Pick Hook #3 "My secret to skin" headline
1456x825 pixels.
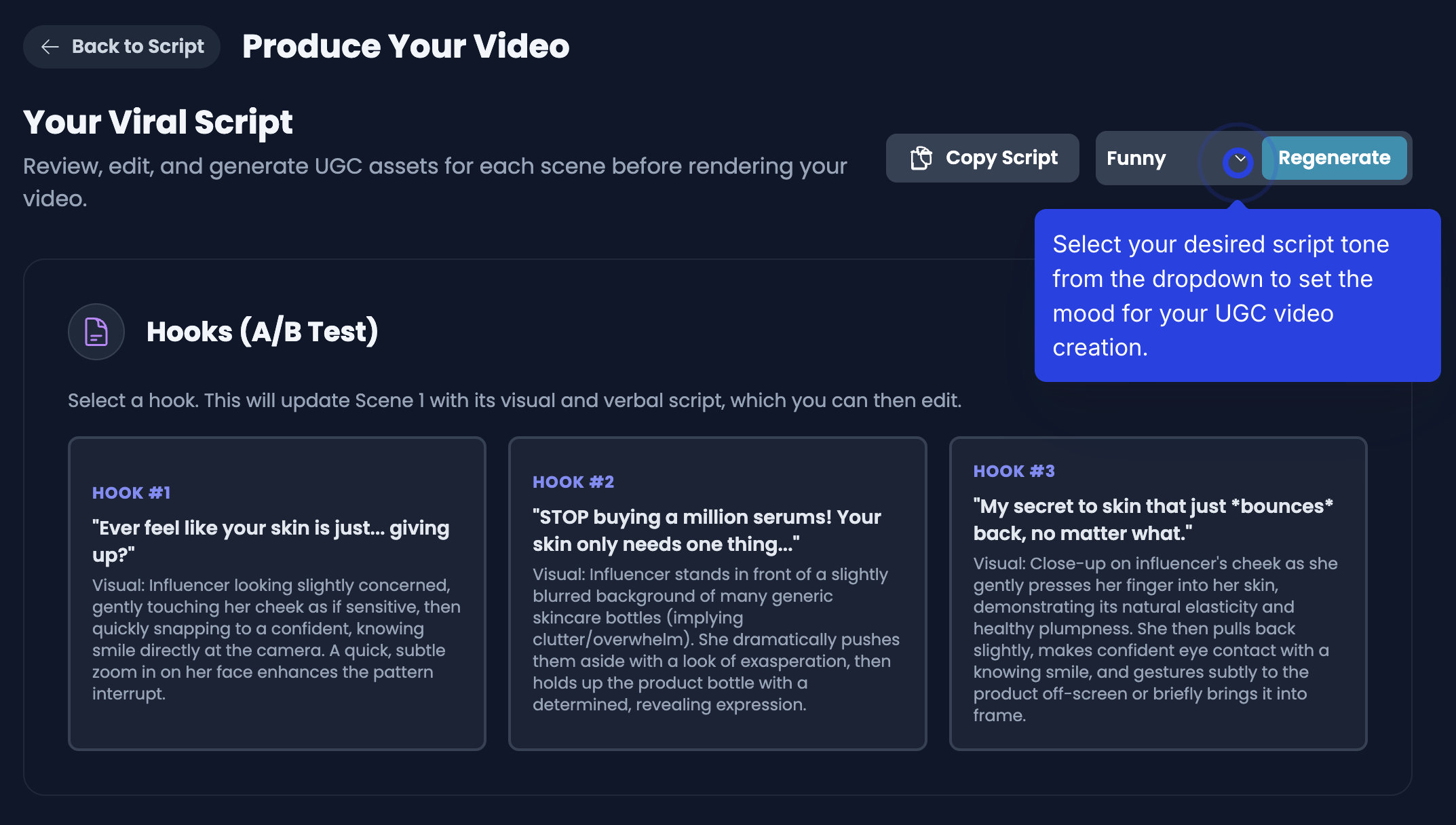click(x=1153, y=519)
